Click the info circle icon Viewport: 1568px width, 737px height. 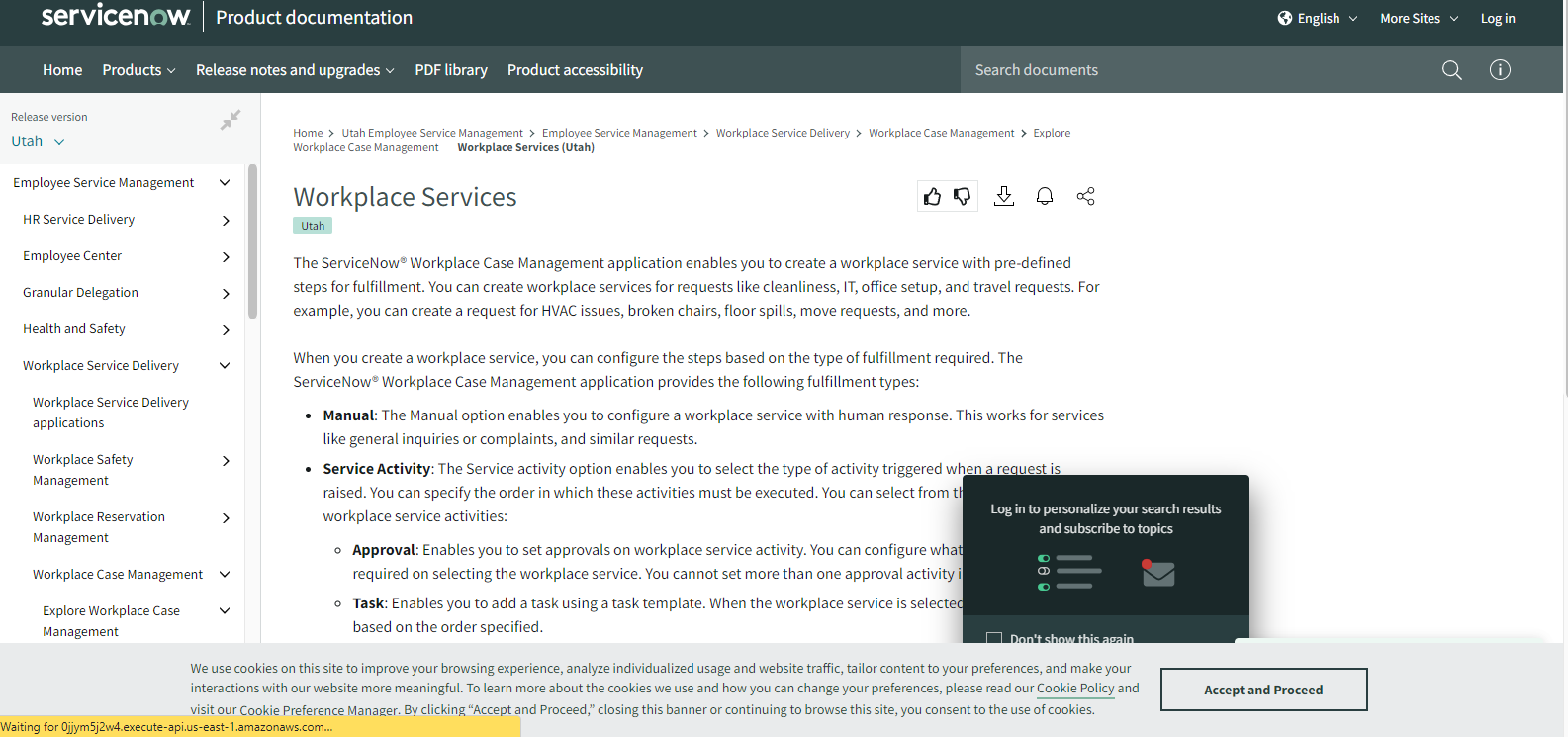pos(1500,70)
